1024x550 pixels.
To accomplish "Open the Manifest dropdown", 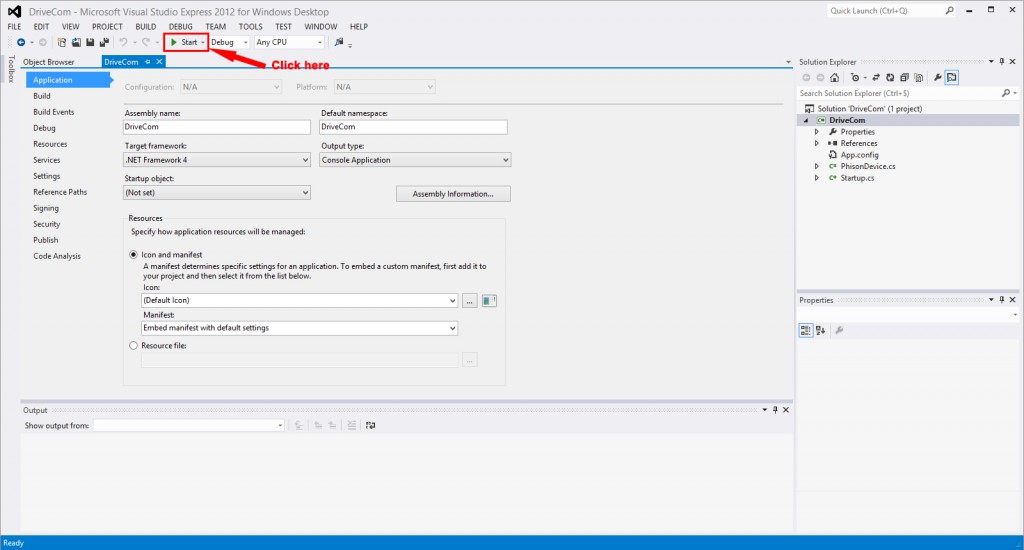I will (x=299, y=328).
